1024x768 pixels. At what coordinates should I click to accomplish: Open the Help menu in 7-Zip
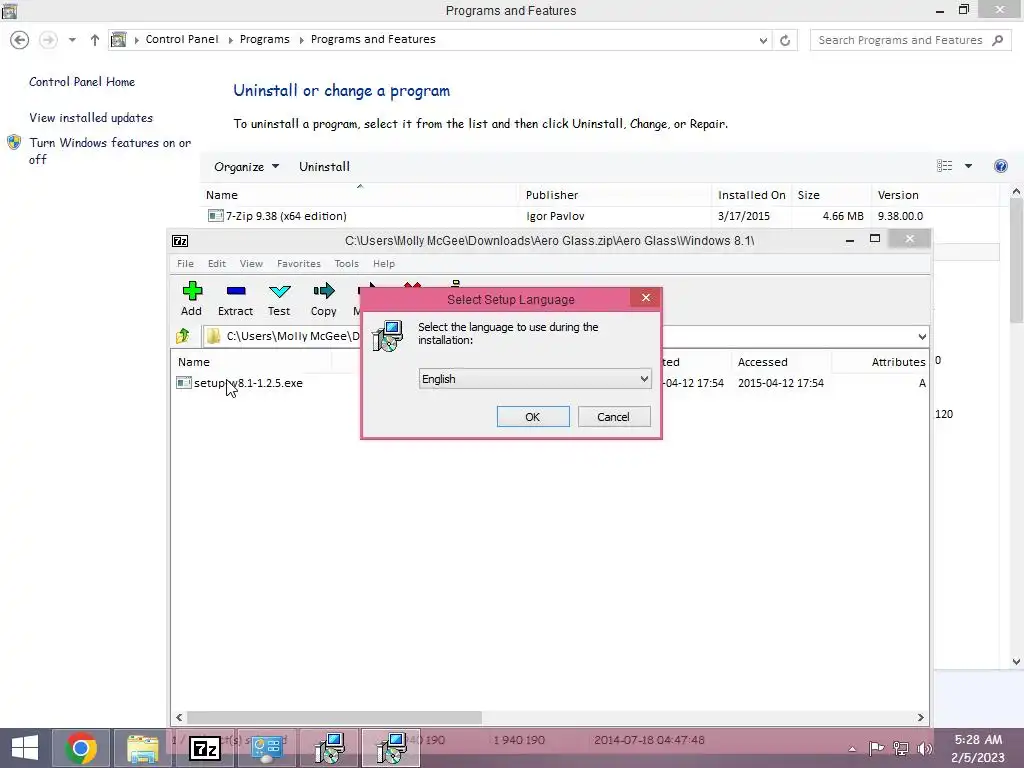pyautogui.click(x=383, y=263)
